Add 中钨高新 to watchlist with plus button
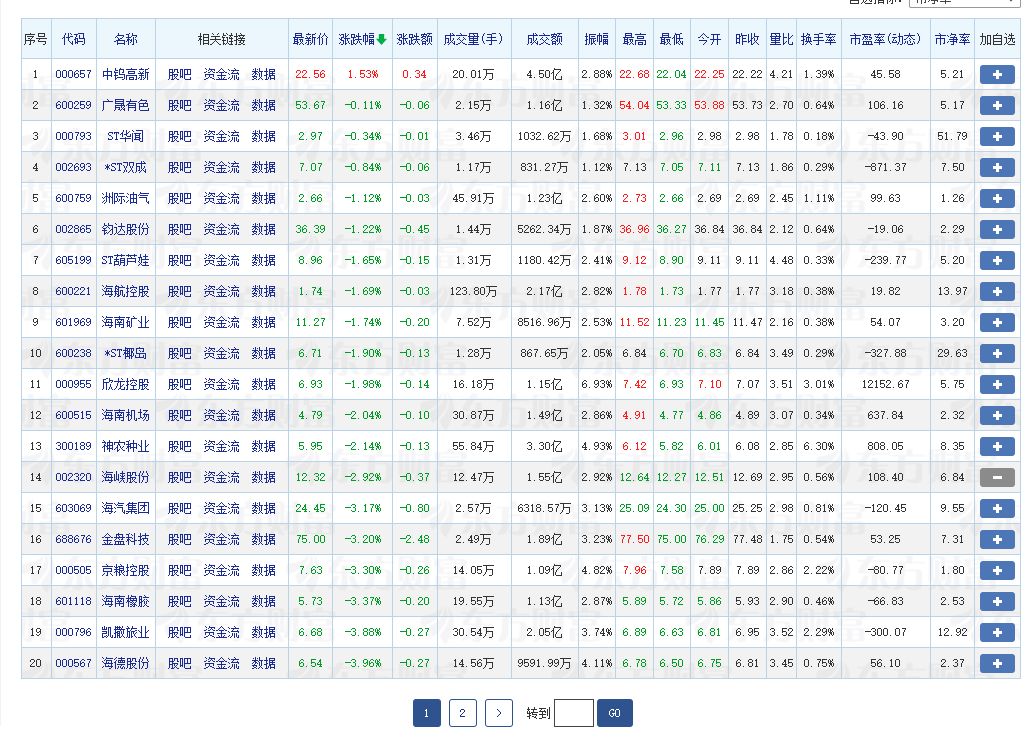The height and width of the screenshot is (740, 1027). [x=997, y=75]
